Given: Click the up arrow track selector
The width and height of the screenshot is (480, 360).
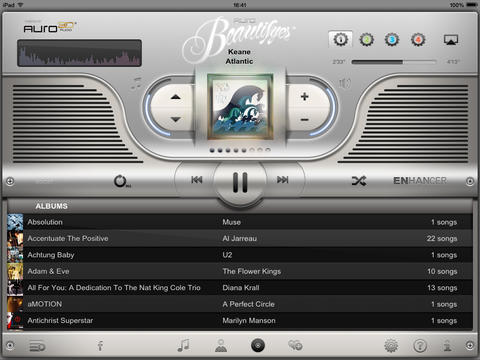Looking at the screenshot, I should (x=176, y=97).
